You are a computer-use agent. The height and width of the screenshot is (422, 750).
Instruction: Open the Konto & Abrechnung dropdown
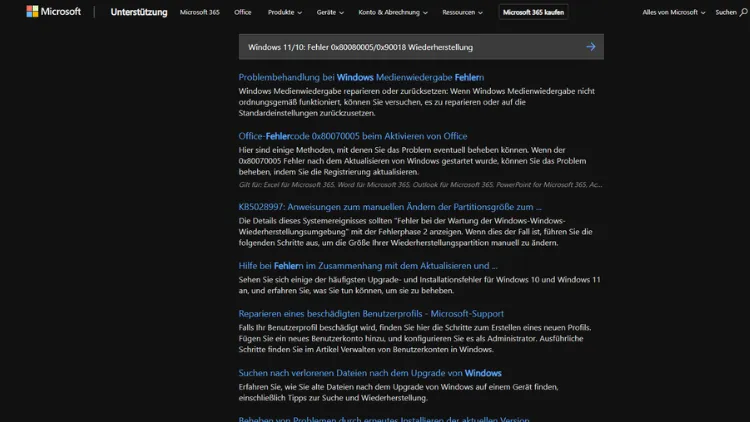393,12
